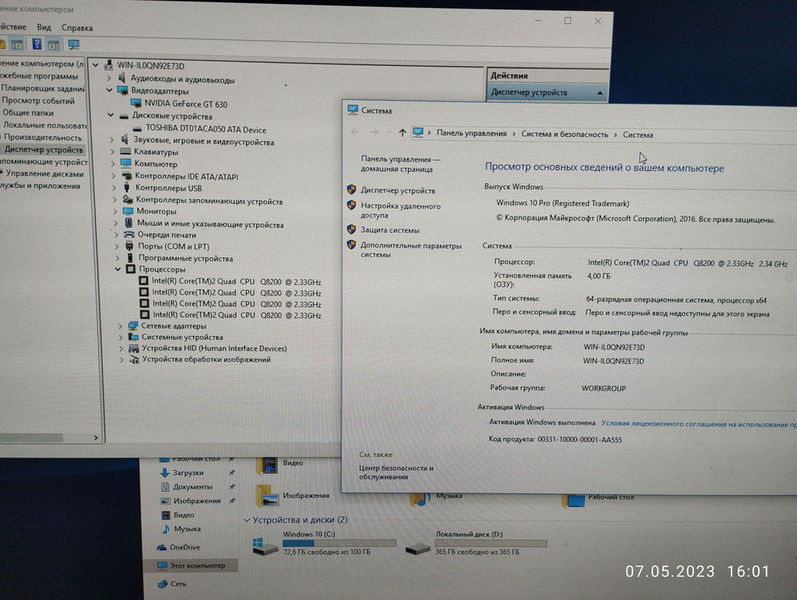Screen dimensions: 797x600
Task: Click shield icon next to Защита системы
Action: pos(352,229)
